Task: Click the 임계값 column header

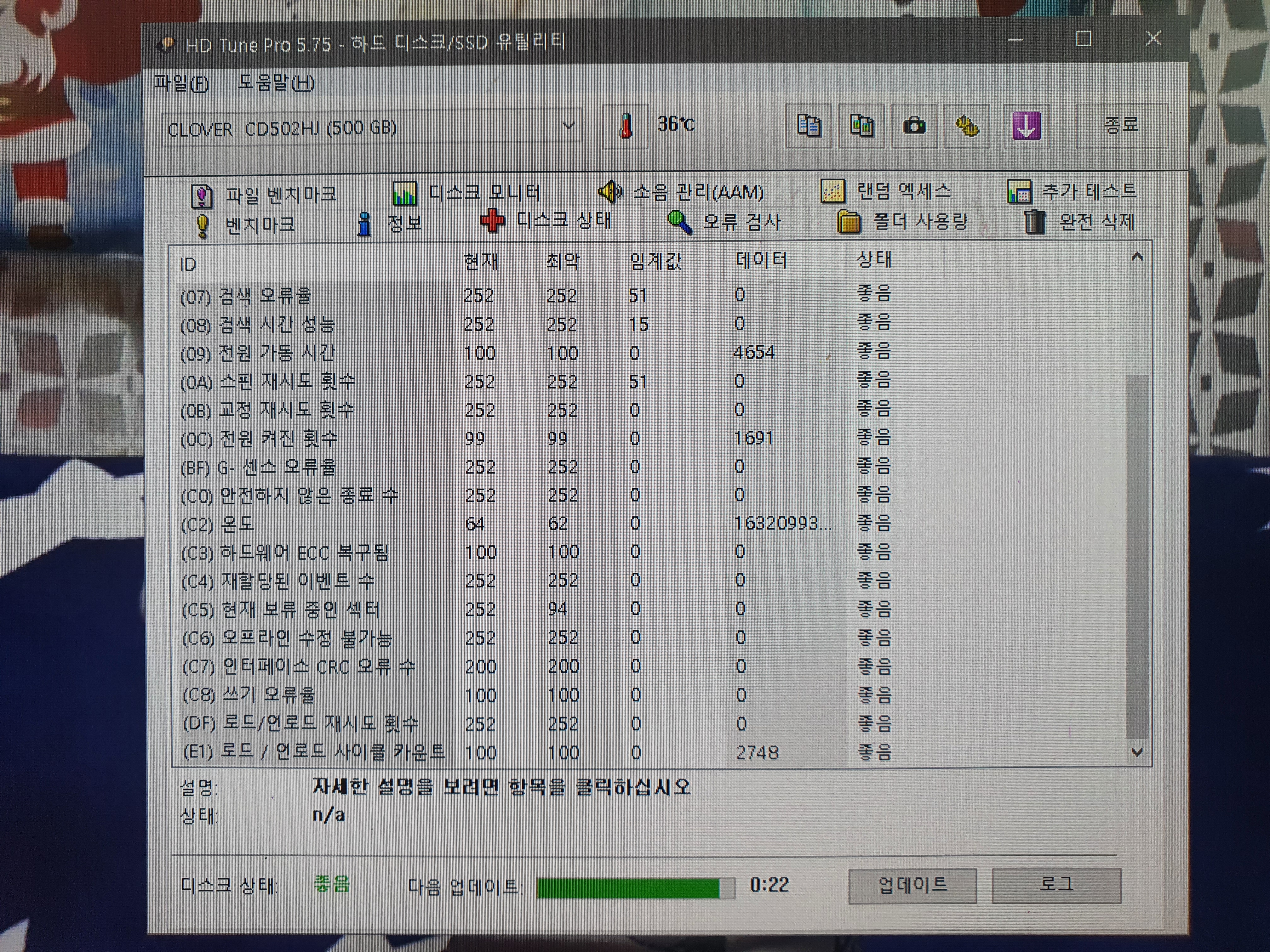Action: [656, 261]
